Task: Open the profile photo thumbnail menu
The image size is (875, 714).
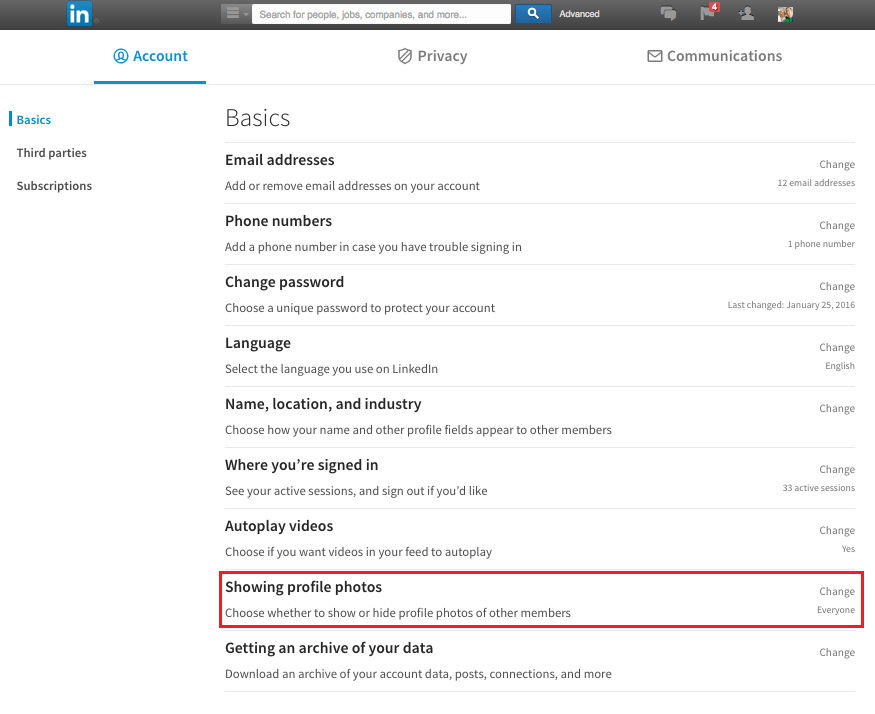Action: pyautogui.click(x=785, y=15)
